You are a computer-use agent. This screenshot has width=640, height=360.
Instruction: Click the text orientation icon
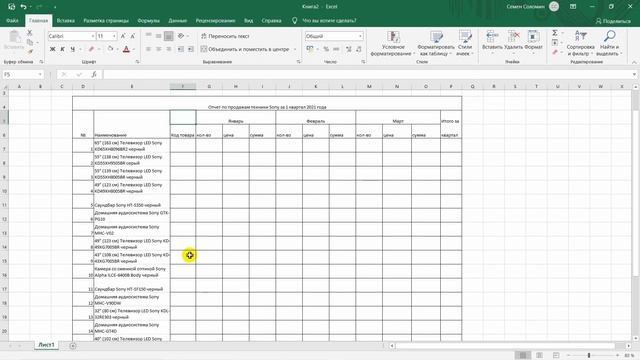[x=181, y=36]
